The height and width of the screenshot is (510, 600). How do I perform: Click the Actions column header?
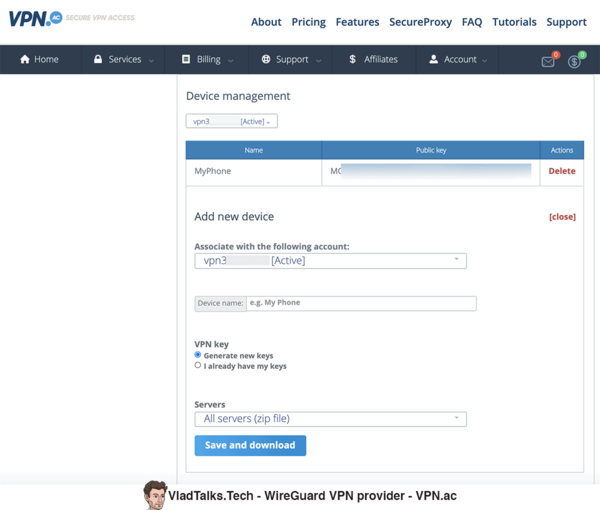click(x=562, y=150)
